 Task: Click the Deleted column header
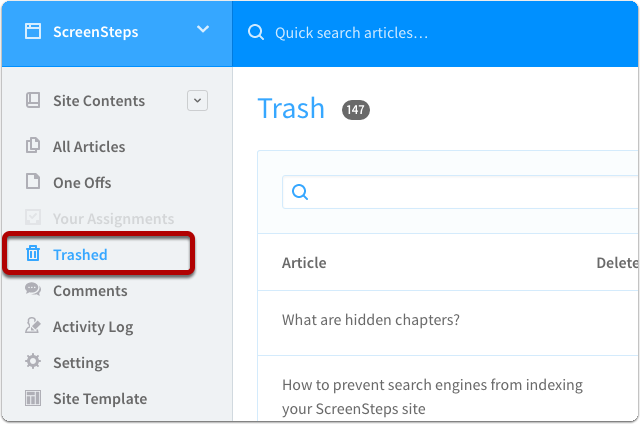tap(617, 263)
